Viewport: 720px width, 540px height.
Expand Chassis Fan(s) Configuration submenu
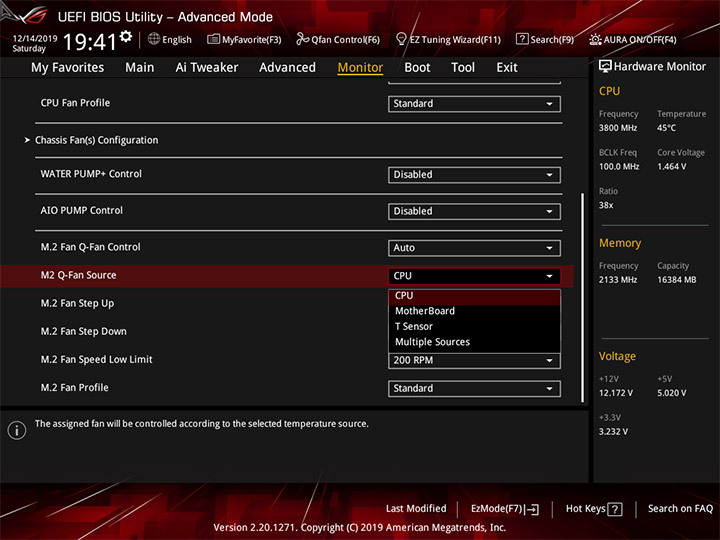[x=96, y=140]
